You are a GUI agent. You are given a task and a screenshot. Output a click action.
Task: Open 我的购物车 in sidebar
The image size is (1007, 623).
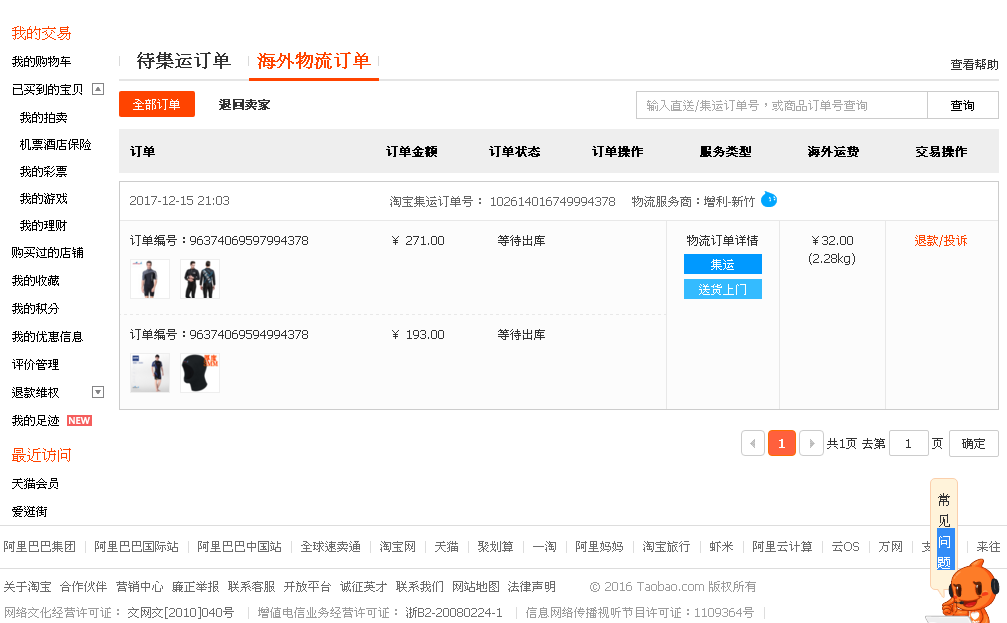point(41,62)
